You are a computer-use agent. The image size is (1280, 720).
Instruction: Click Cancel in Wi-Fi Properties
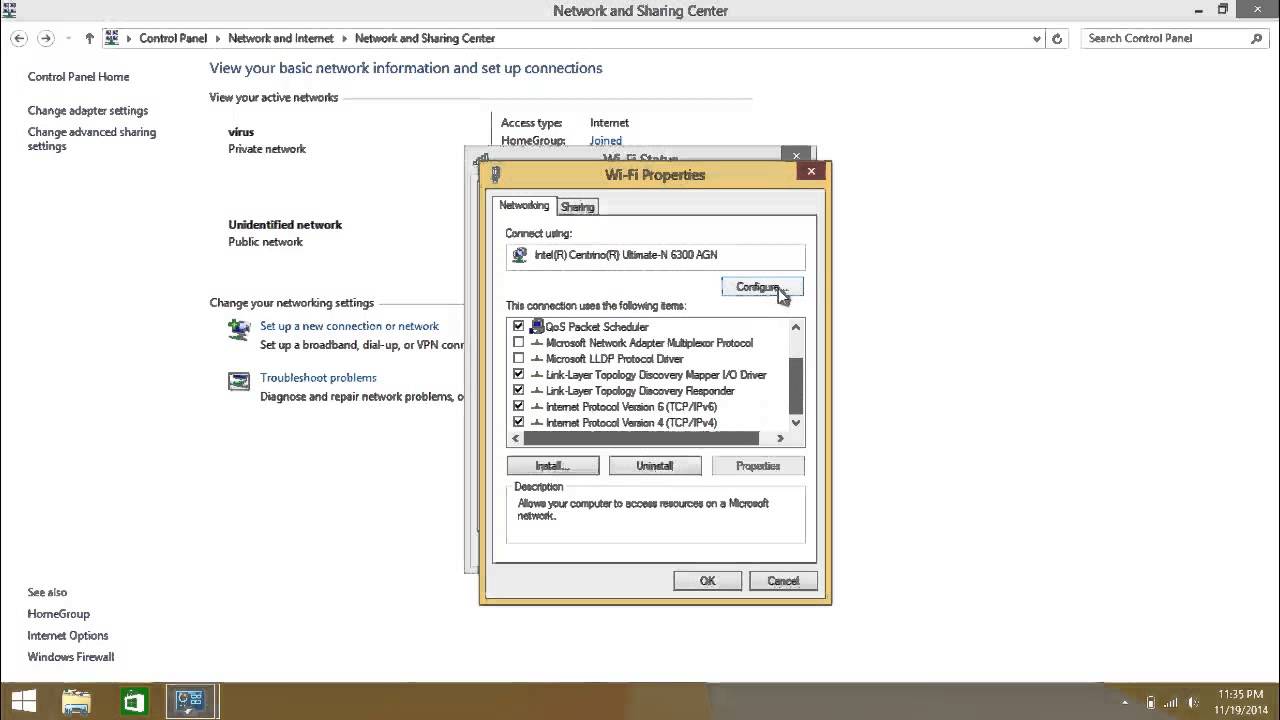pyautogui.click(x=783, y=581)
